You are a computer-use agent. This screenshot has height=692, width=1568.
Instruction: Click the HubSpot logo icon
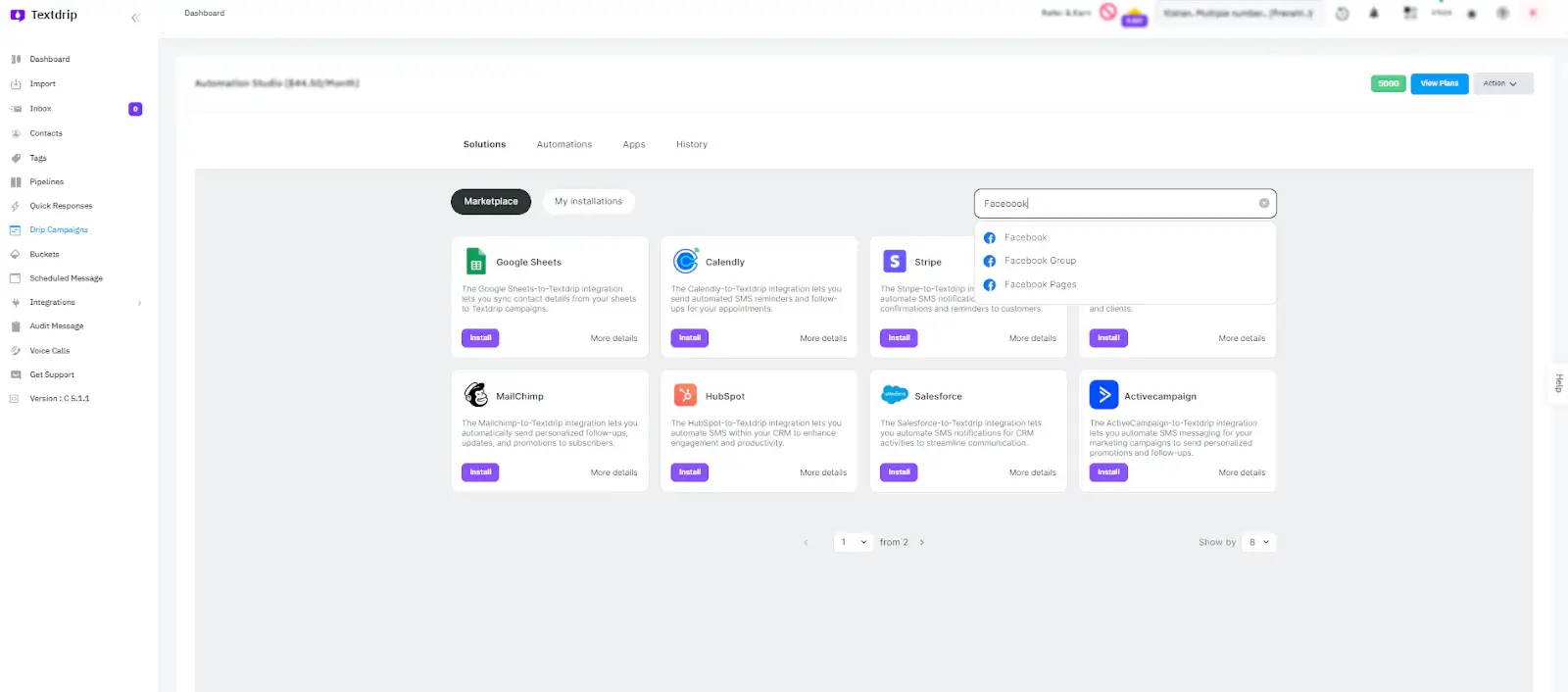pos(685,395)
